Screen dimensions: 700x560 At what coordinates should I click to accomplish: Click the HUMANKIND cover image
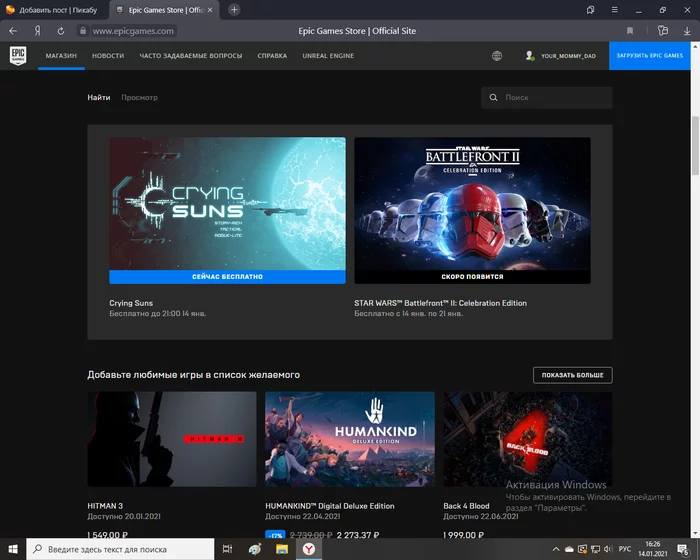(x=350, y=439)
